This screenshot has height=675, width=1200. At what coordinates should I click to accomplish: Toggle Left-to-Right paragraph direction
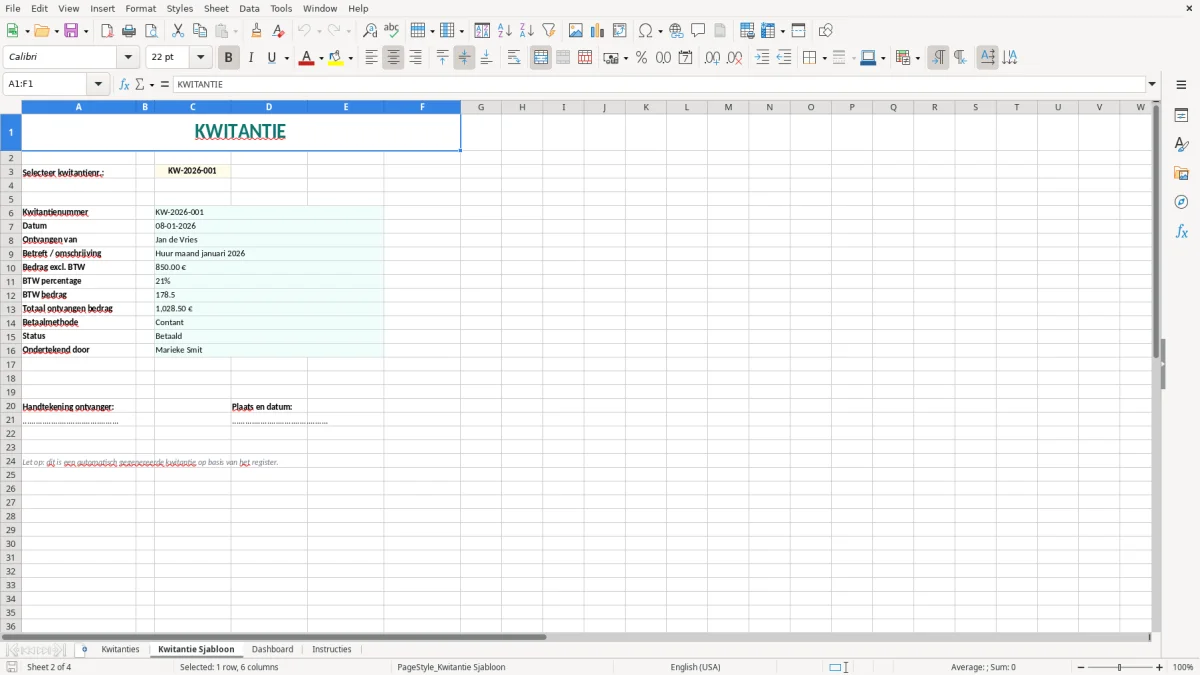(938, 58)
